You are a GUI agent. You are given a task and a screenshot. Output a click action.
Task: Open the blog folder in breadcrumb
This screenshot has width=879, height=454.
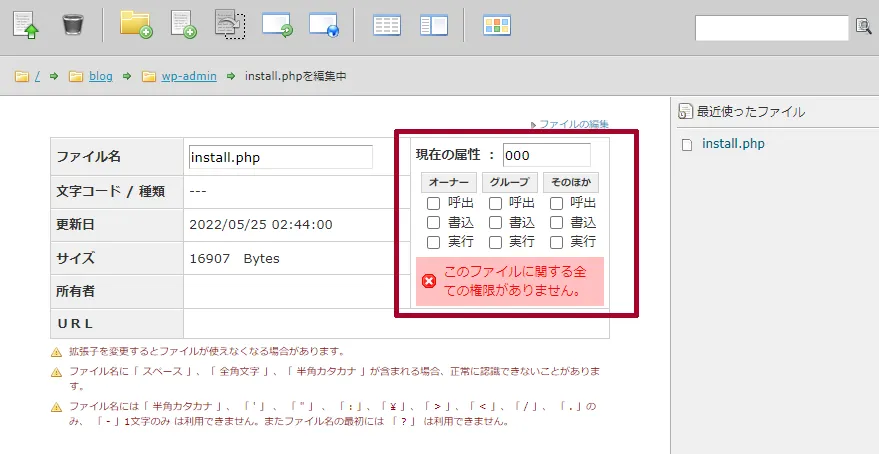(100, 76)
